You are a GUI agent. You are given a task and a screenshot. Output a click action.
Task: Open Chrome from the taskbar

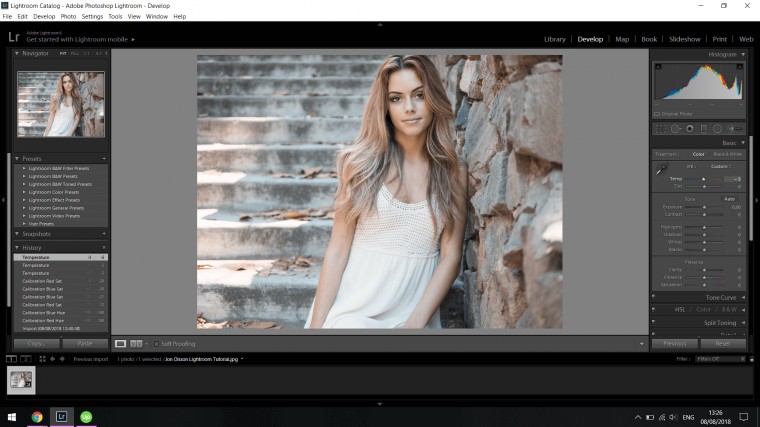click(37, 417)
